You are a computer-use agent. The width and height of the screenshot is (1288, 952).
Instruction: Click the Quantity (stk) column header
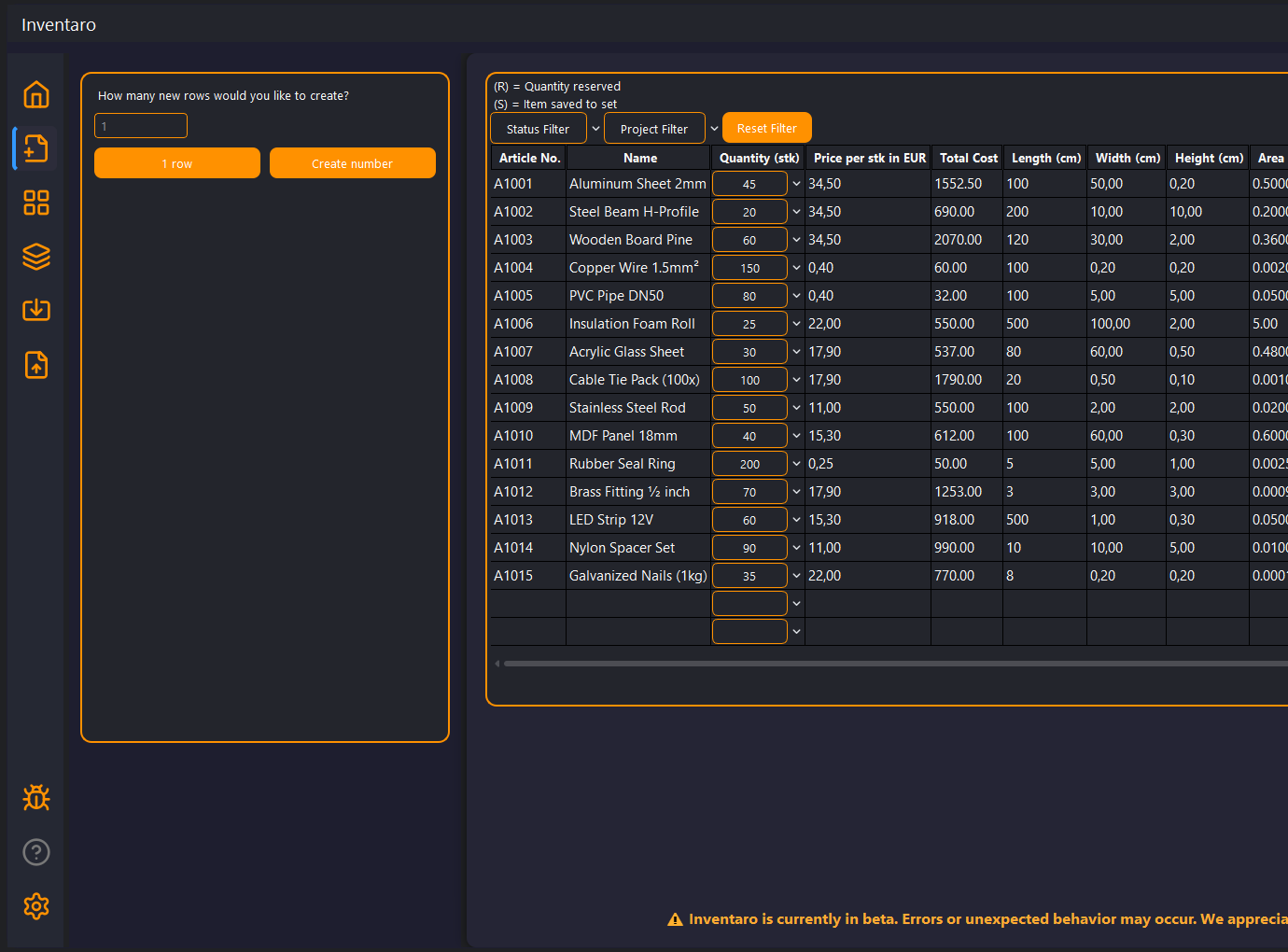tap(758, 158)
